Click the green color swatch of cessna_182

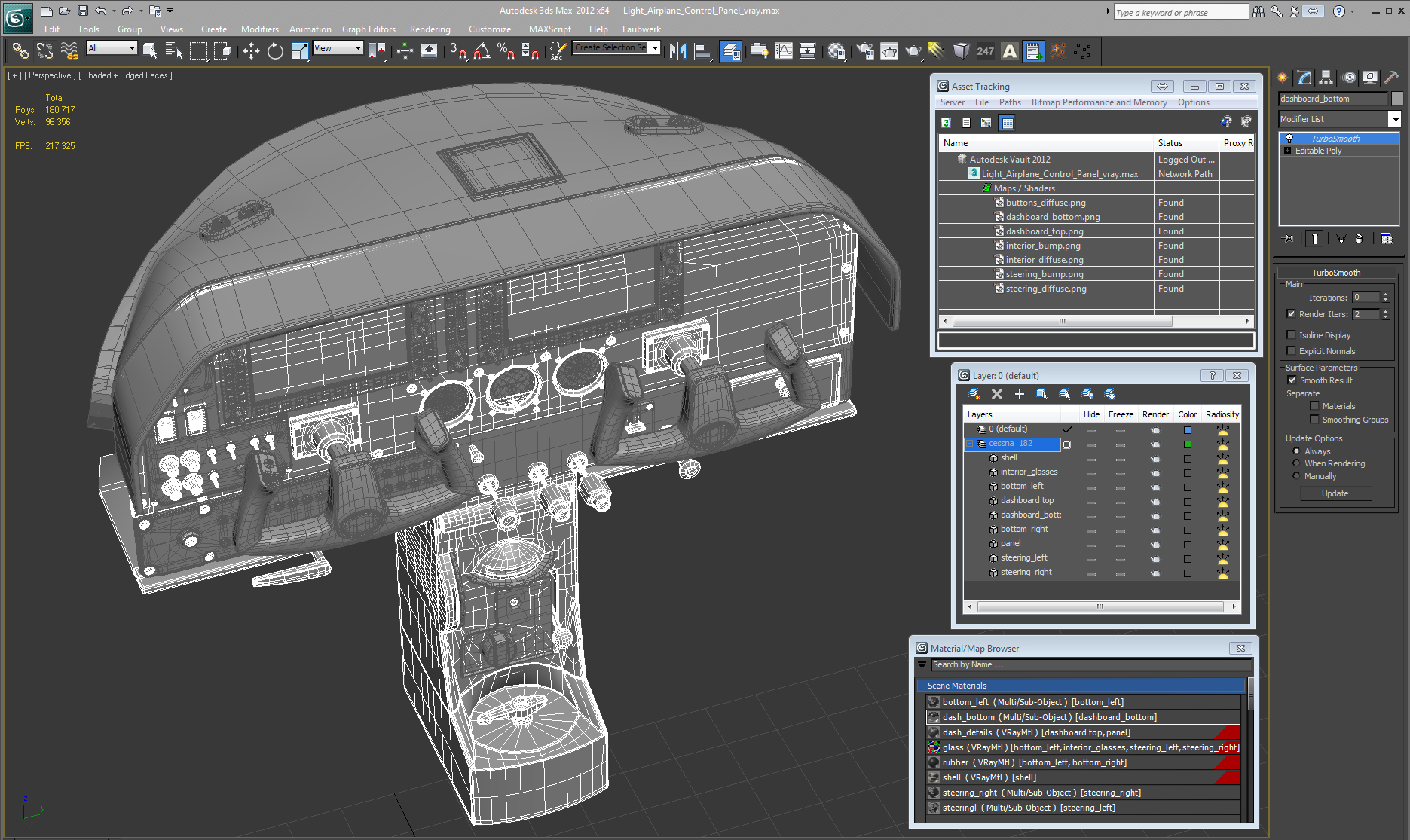click(x=1187, y=444)
